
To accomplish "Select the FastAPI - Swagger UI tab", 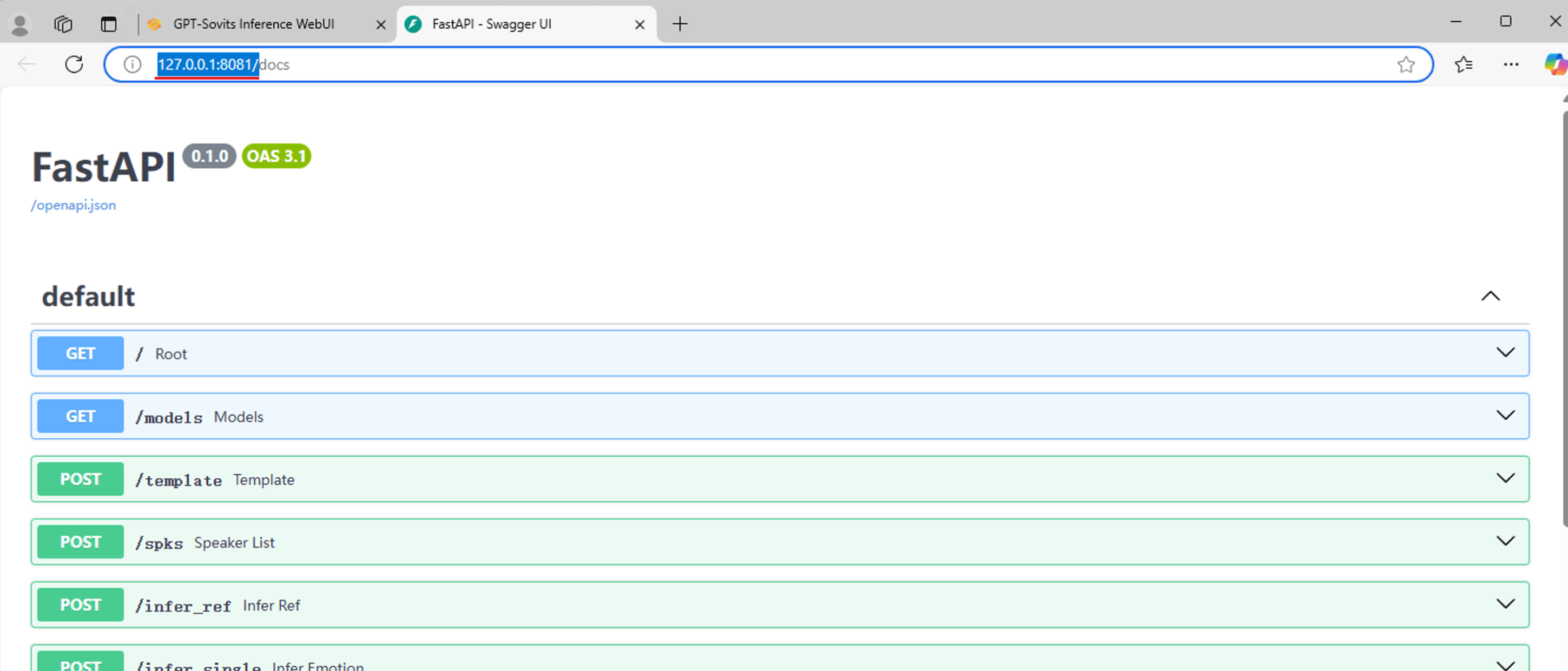I will click(491, 24).
